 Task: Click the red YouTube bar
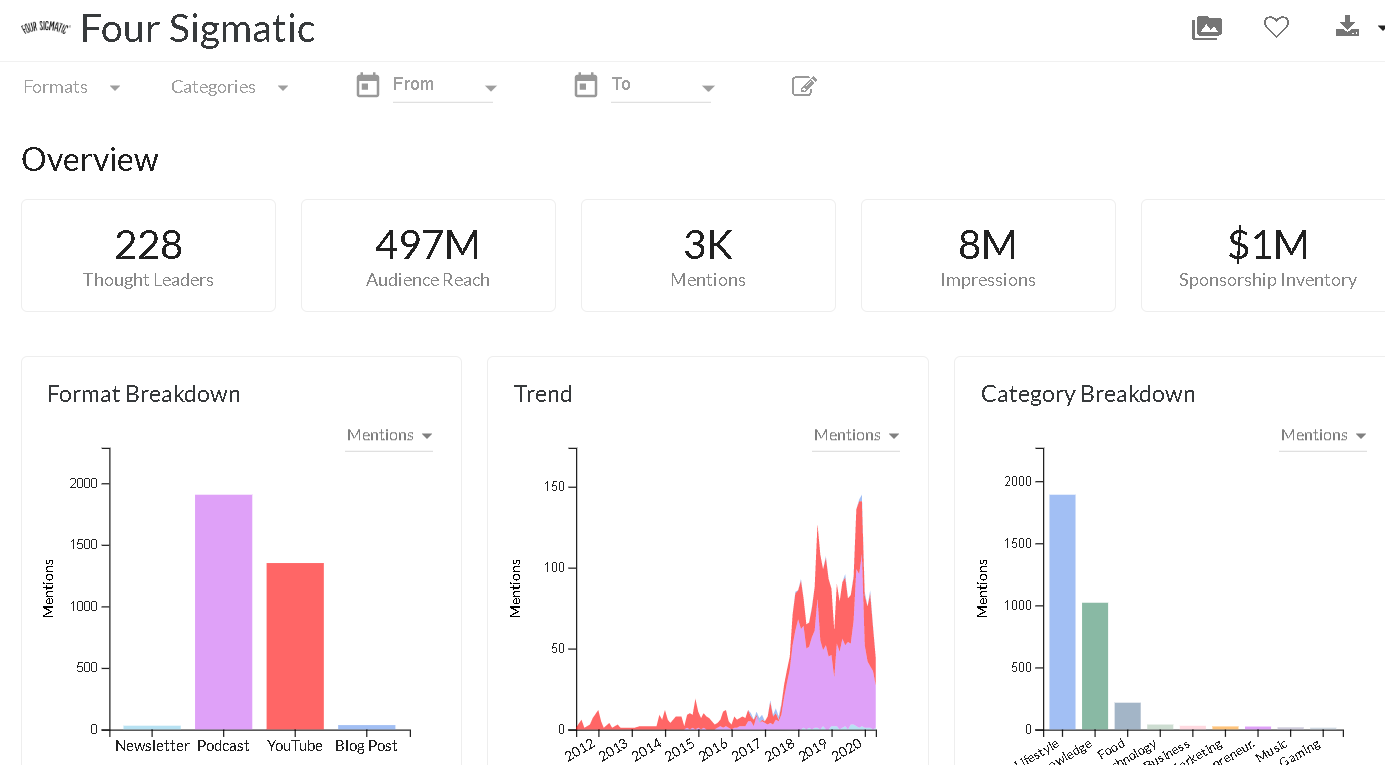pyautogui.click(x=295, y=646)
